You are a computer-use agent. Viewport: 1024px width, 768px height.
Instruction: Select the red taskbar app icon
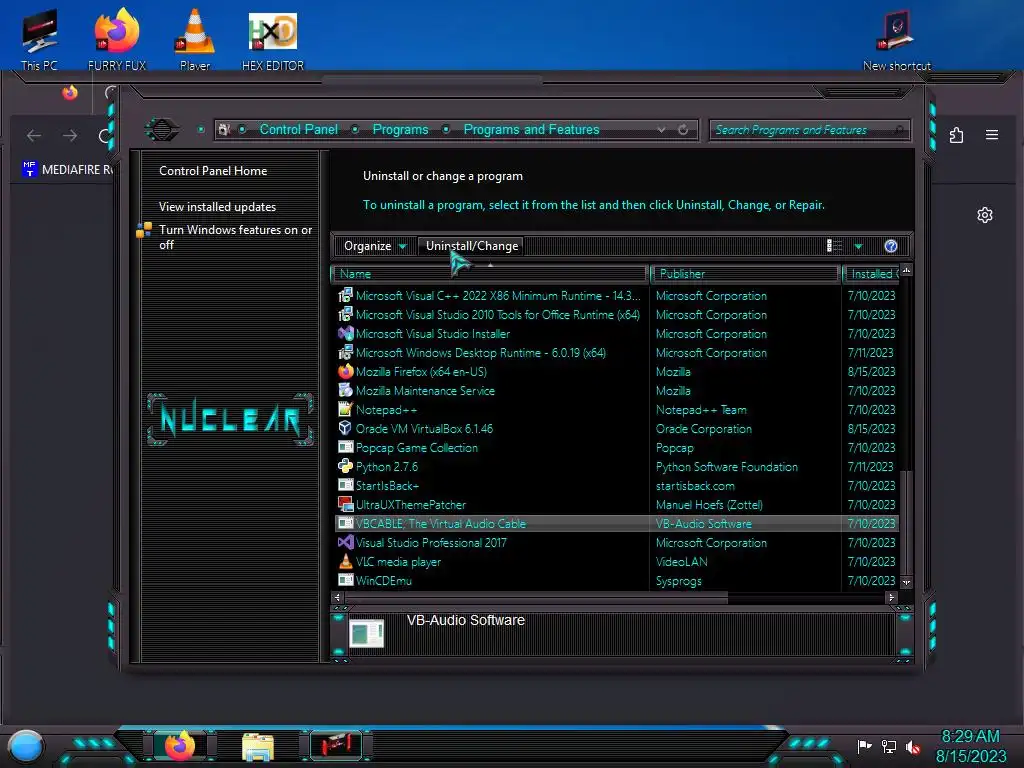point(336,745)
